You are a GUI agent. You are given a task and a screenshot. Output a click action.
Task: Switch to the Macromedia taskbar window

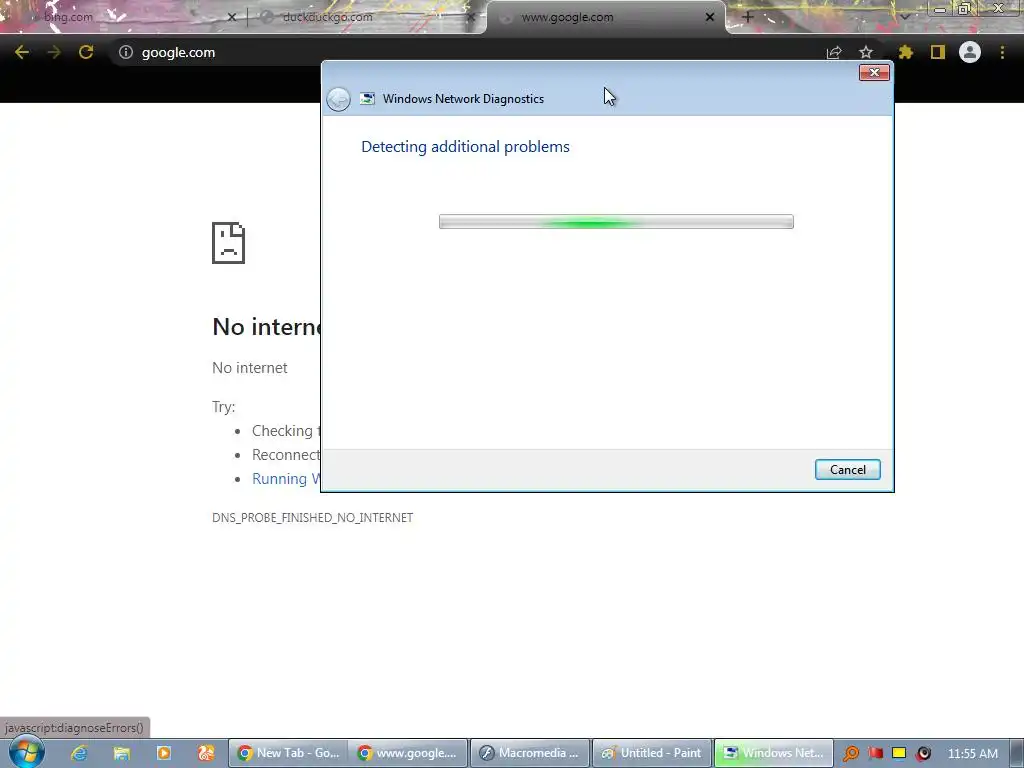[x=530, y=753]
